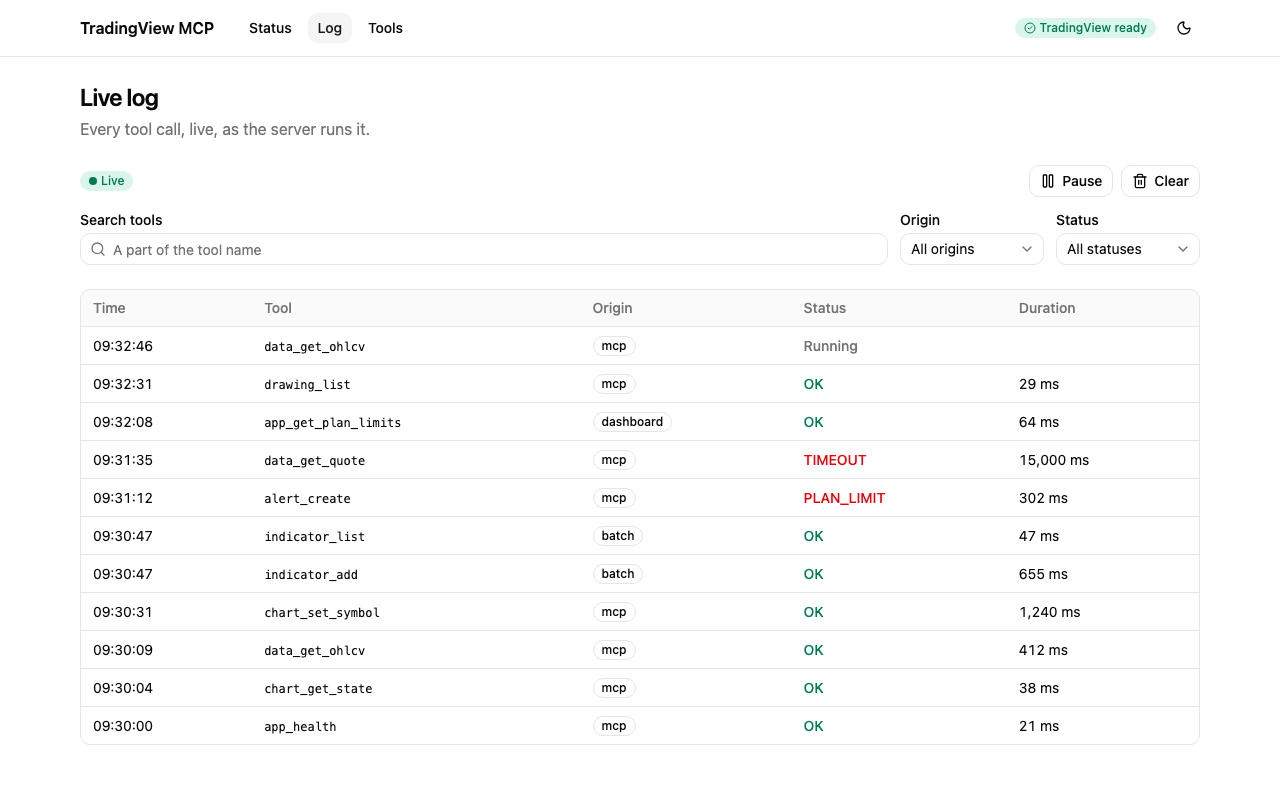Click the Duration column header

click(1047, 308)
